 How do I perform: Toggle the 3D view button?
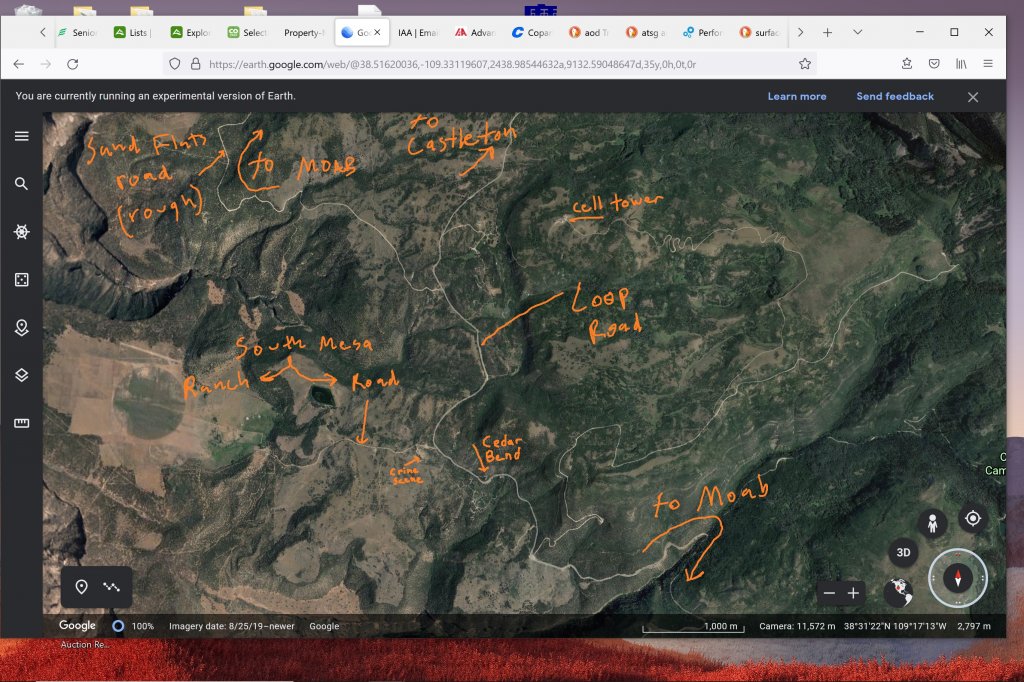point(903,553)
